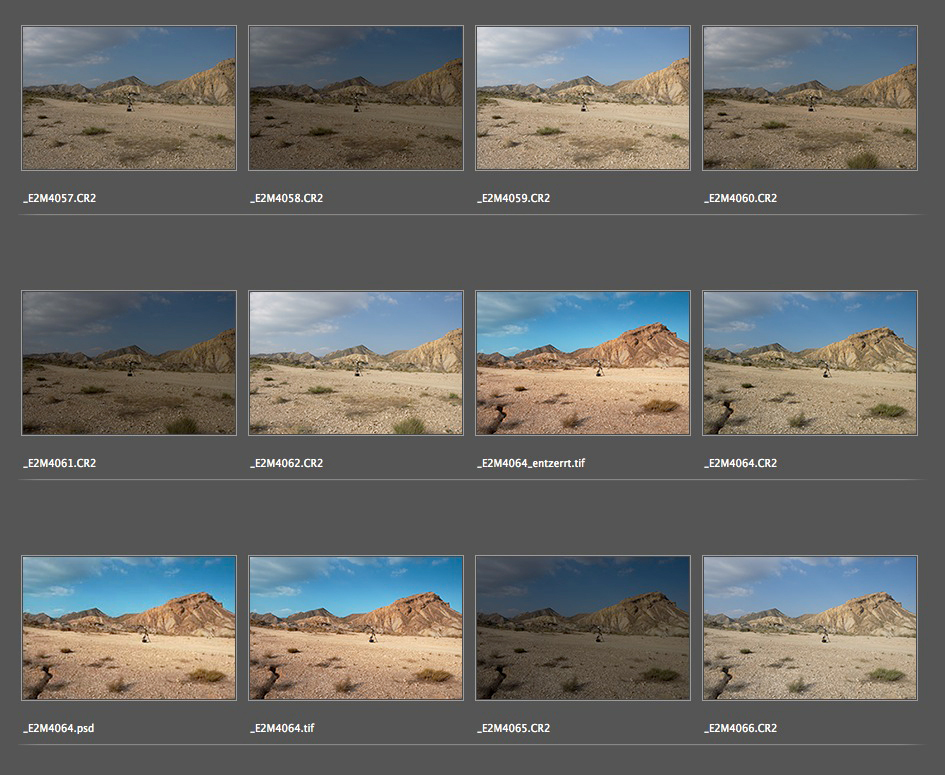Open the _E2M4064_entzerrt.tif thumbnail
Screen dimensions: 945x775
[x=583, y=363]
